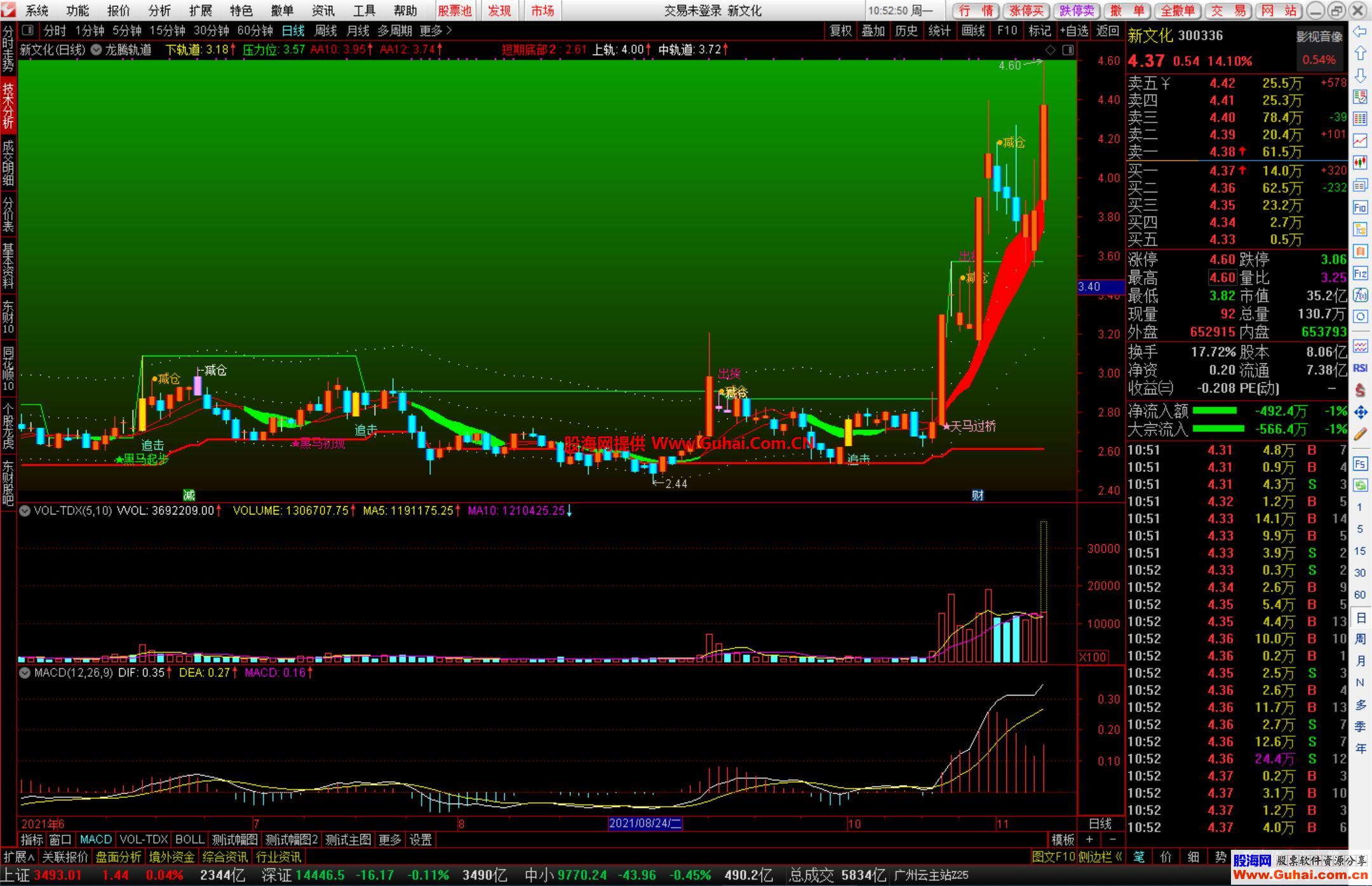Screen dimensions: 1372x886
Task: Click the 3.40 price marker on axis
Action: click(x=1100, y=286)
